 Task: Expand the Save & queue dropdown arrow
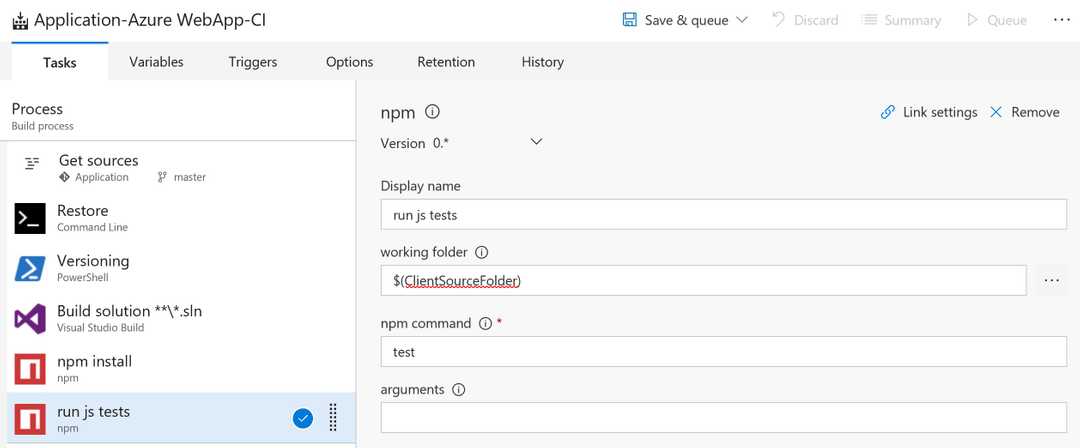pos(742,20)
